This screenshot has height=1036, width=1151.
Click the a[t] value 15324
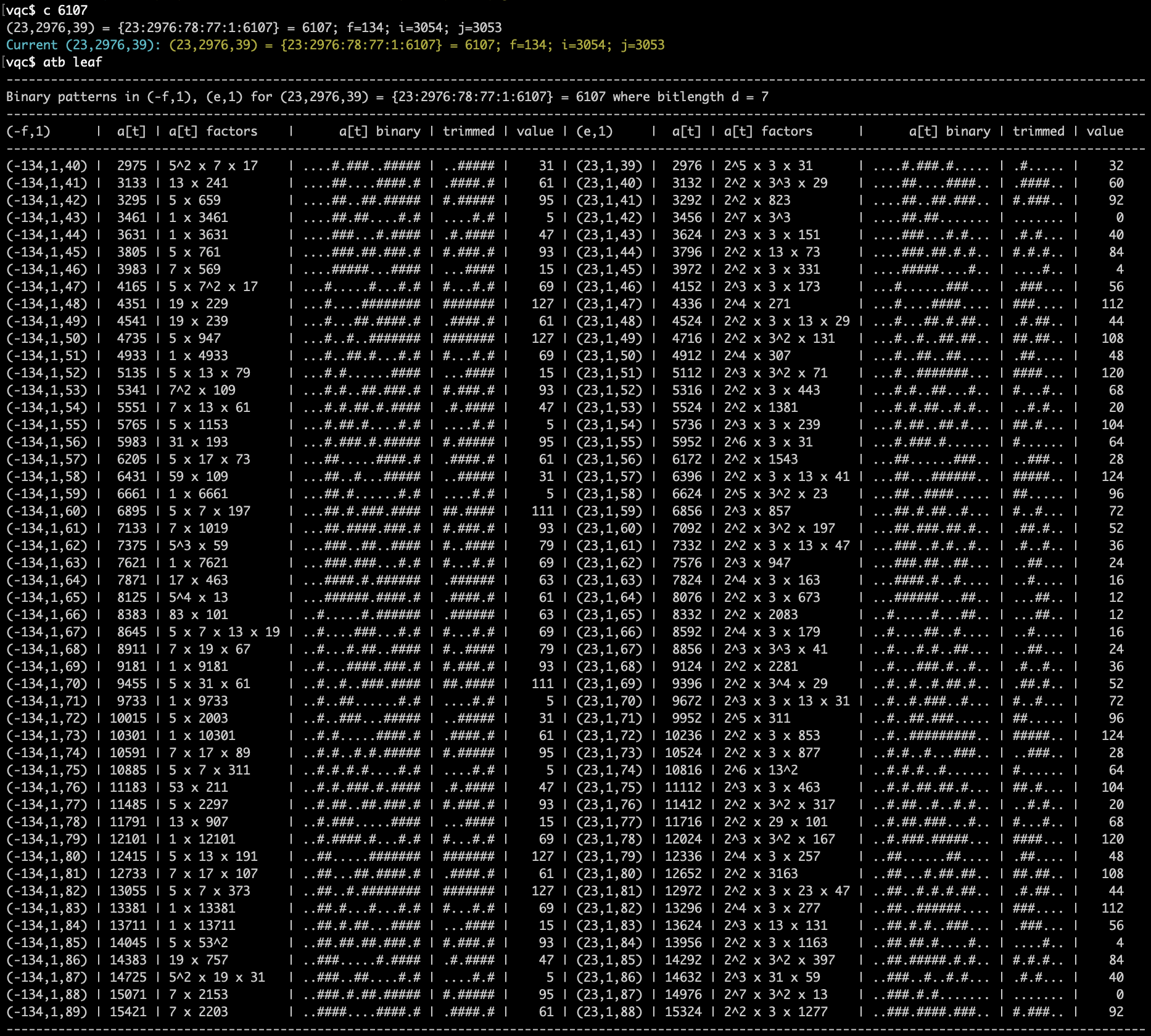[x=683, y=1012]
